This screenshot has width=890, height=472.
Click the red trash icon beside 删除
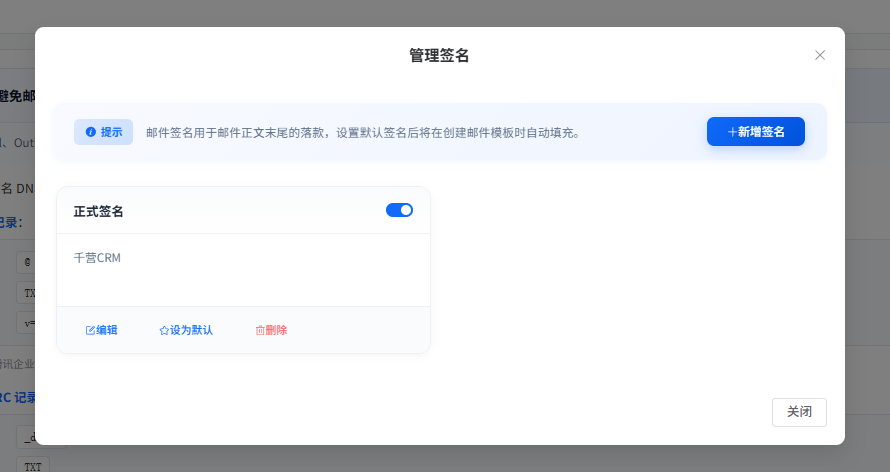point(260,330)
